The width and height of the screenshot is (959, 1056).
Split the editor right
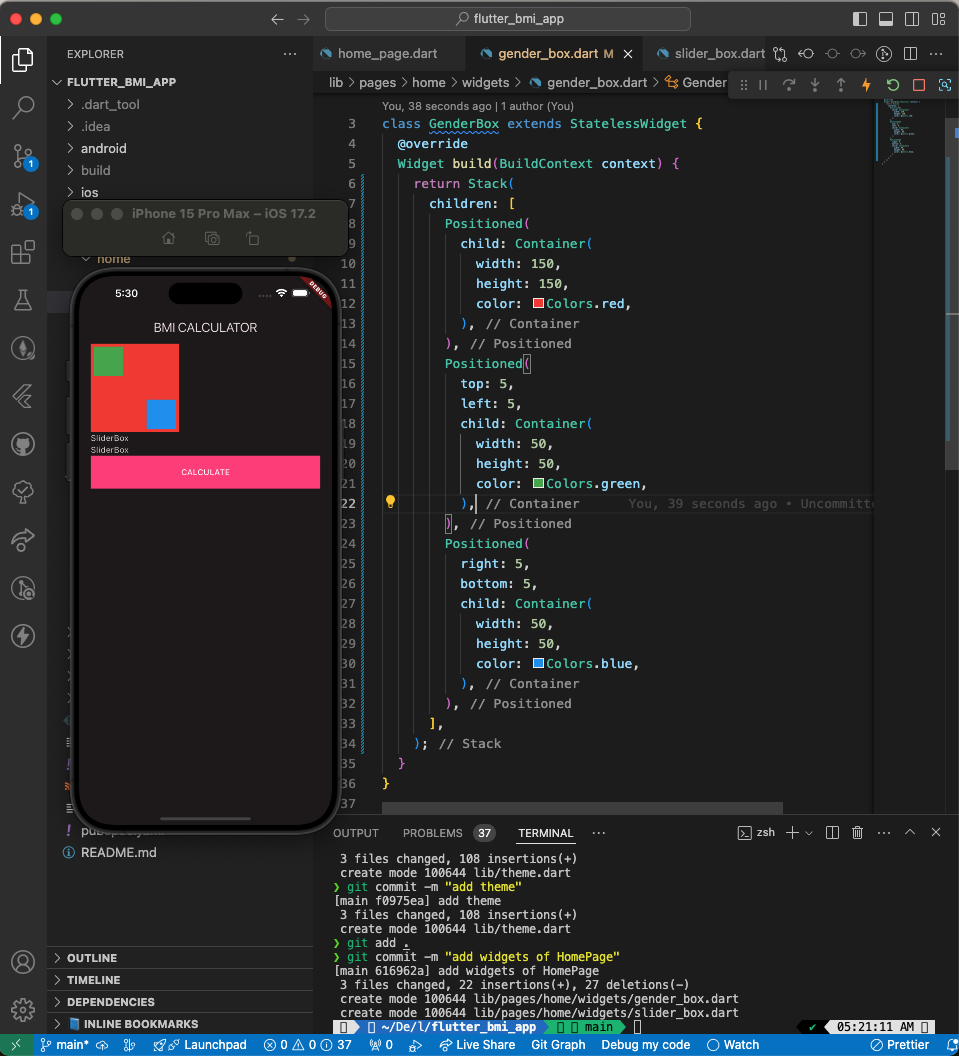(911, 54)
